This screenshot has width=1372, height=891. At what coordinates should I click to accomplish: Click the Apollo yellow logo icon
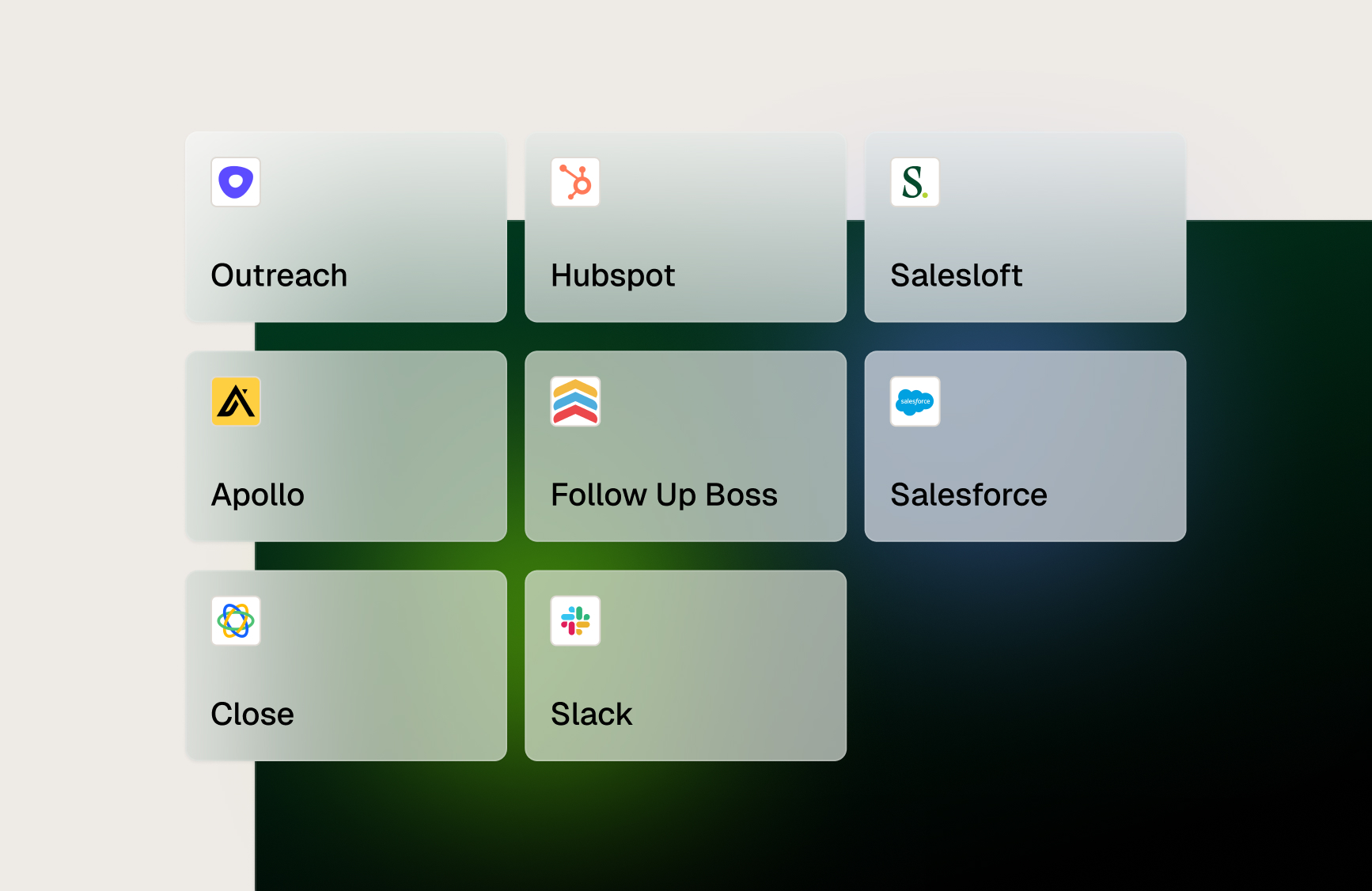[x=236, y=401]
